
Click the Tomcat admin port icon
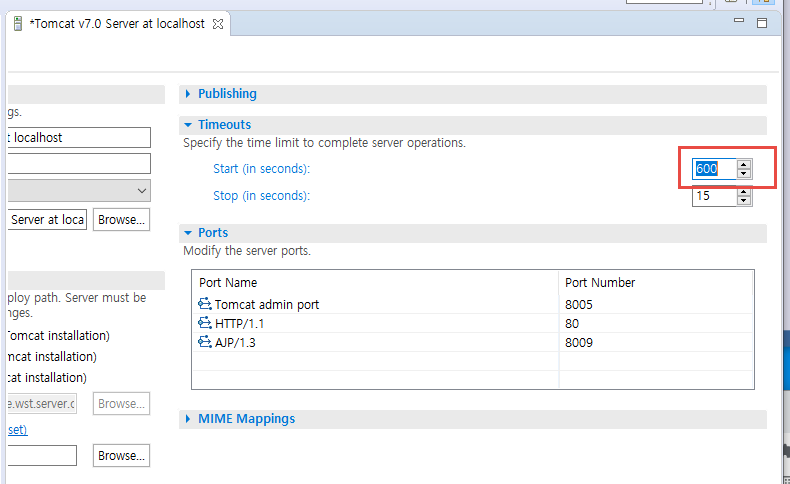point(205,304)
